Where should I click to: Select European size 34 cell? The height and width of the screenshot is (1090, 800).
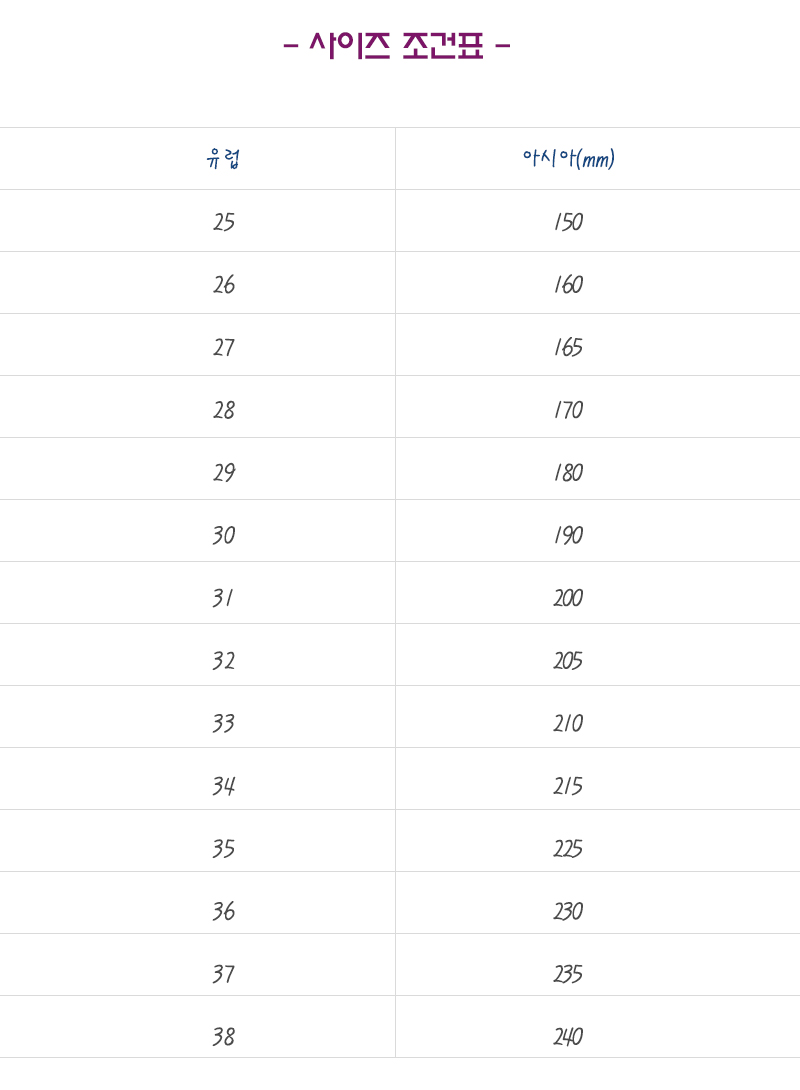(223, 786)
